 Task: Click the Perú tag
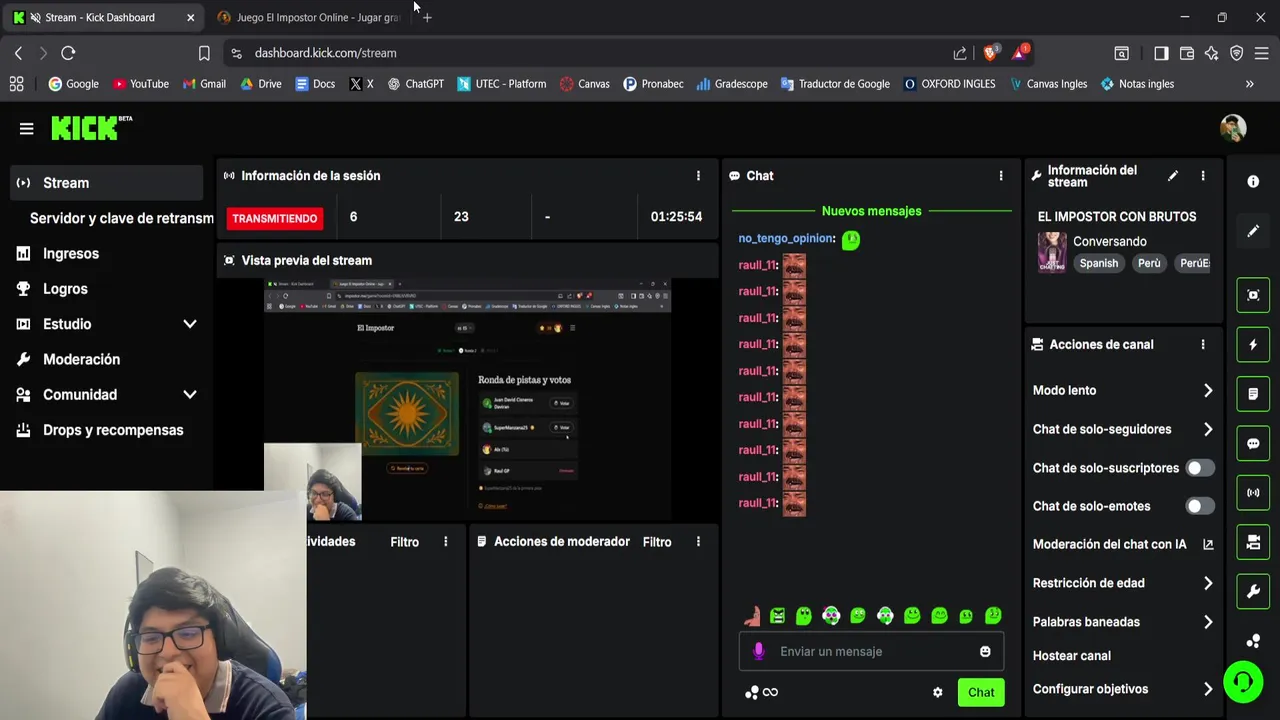[1149, 263]
